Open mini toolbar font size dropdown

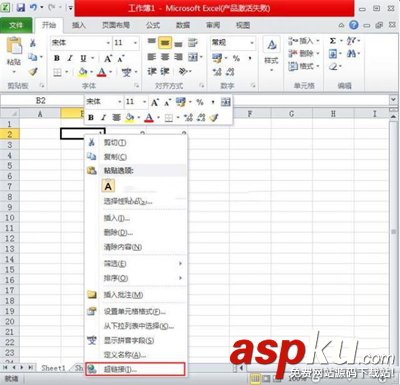[x=144, y=102]
